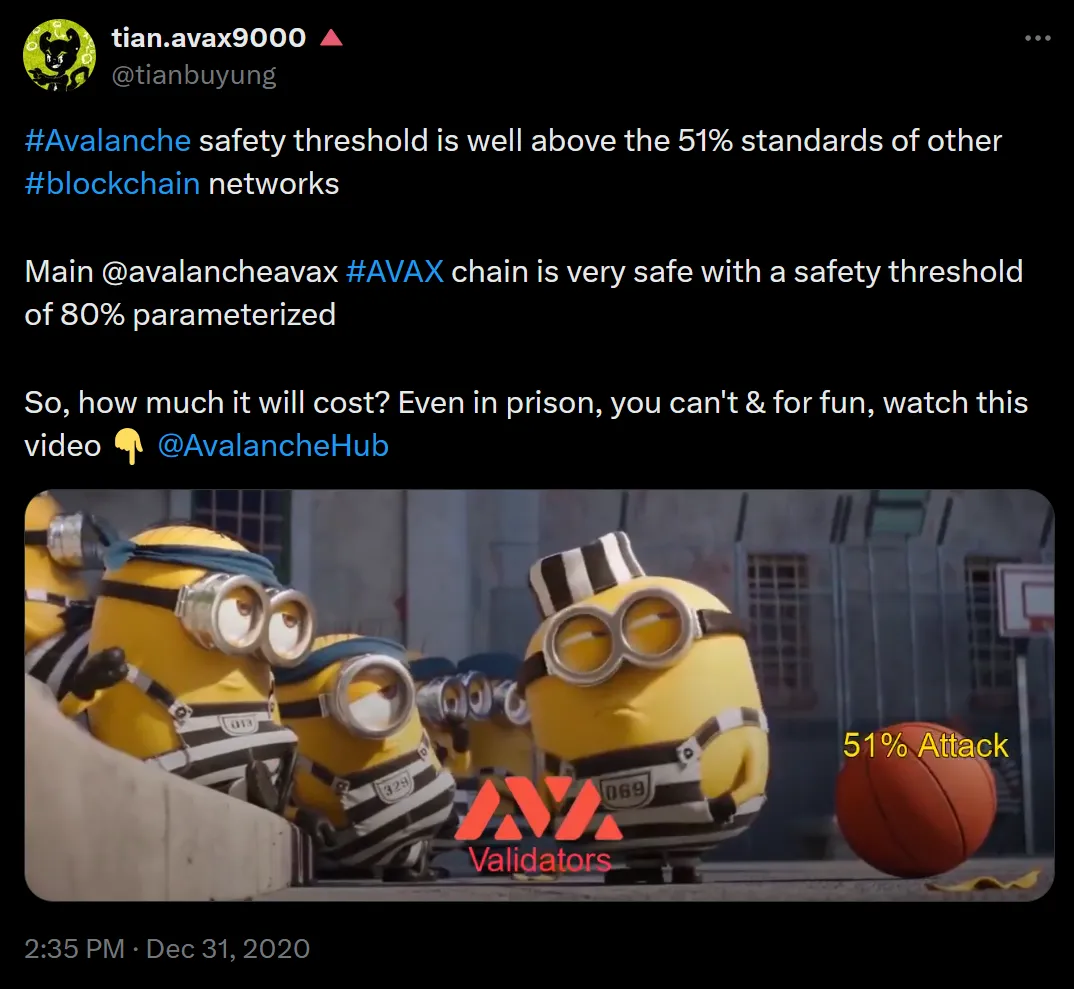Image resolution: width=1074 pixels, height=989 pixels.
Task: Click the Validators label in the video
Action: [x=539, y=860]
